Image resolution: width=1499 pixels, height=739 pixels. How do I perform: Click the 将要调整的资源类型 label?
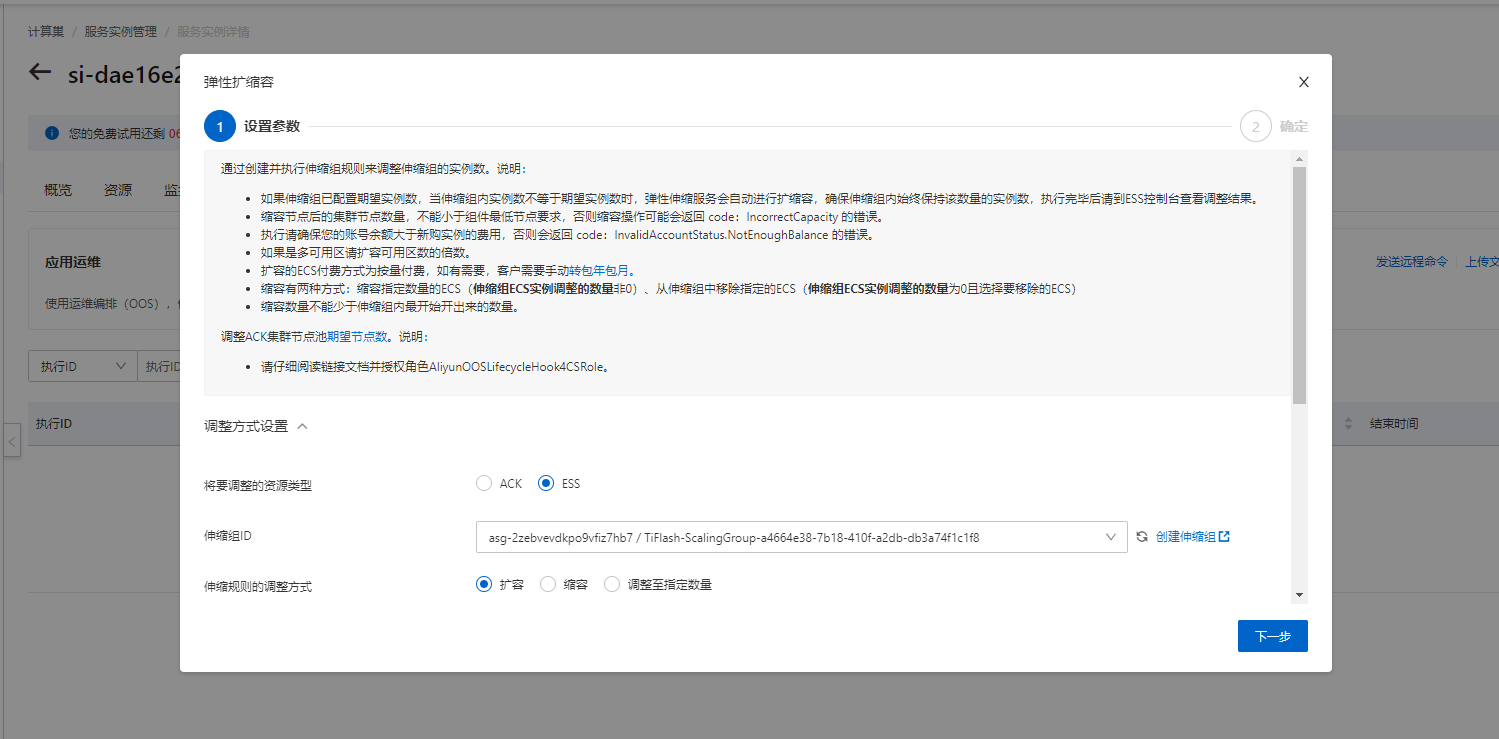(x=258, y=486)
